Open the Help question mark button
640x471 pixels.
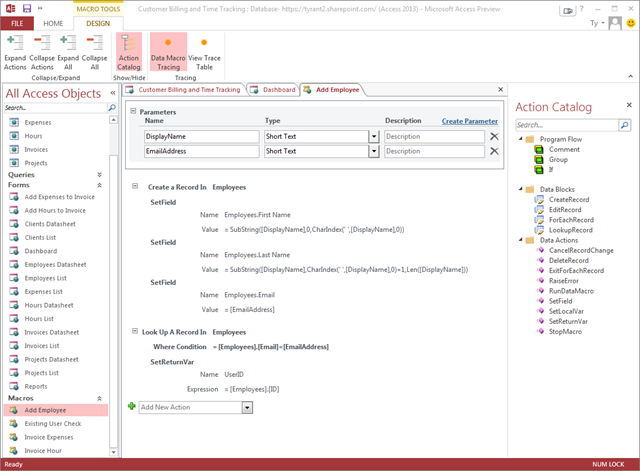point(582,9)
